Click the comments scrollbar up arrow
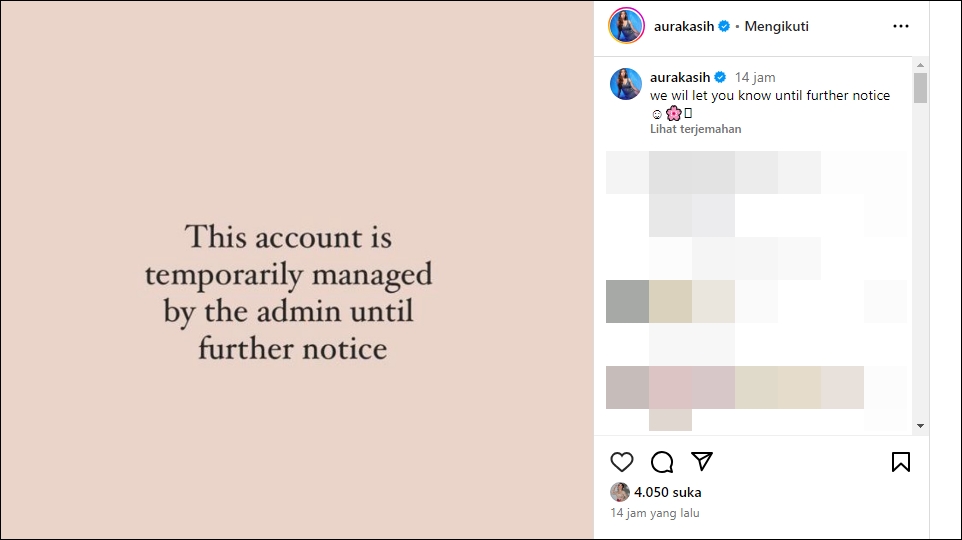The image size is (962, 540). coord(920,66)
